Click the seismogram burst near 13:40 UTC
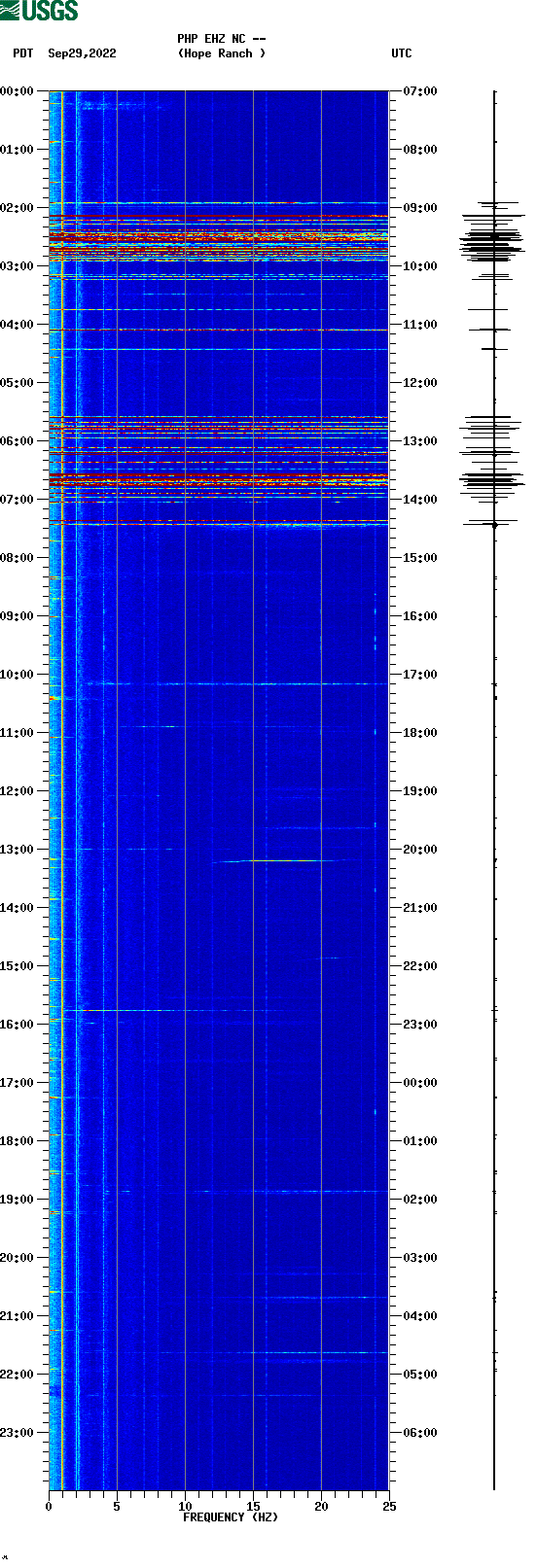This screenshot has height=1568, width=537. [493, 480]
